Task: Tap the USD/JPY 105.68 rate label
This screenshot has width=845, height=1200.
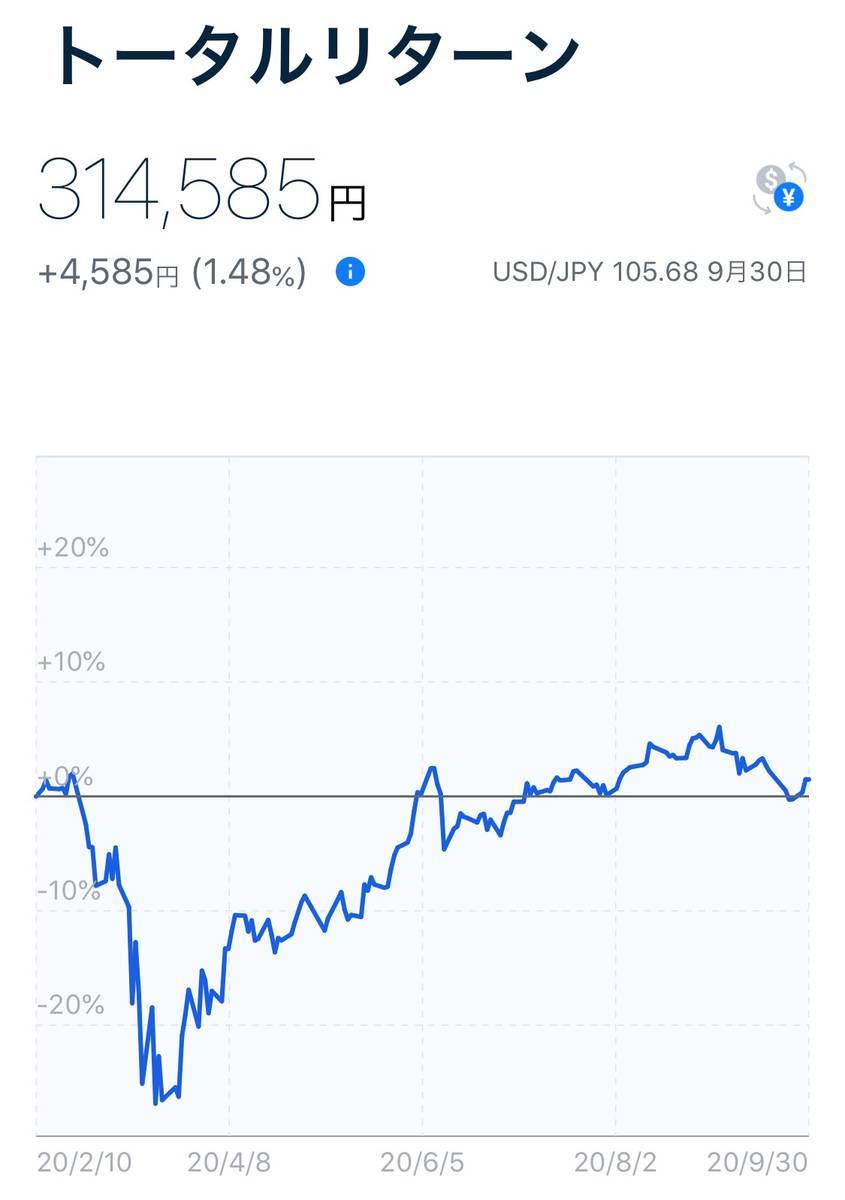Action: (x=595, y=272)
